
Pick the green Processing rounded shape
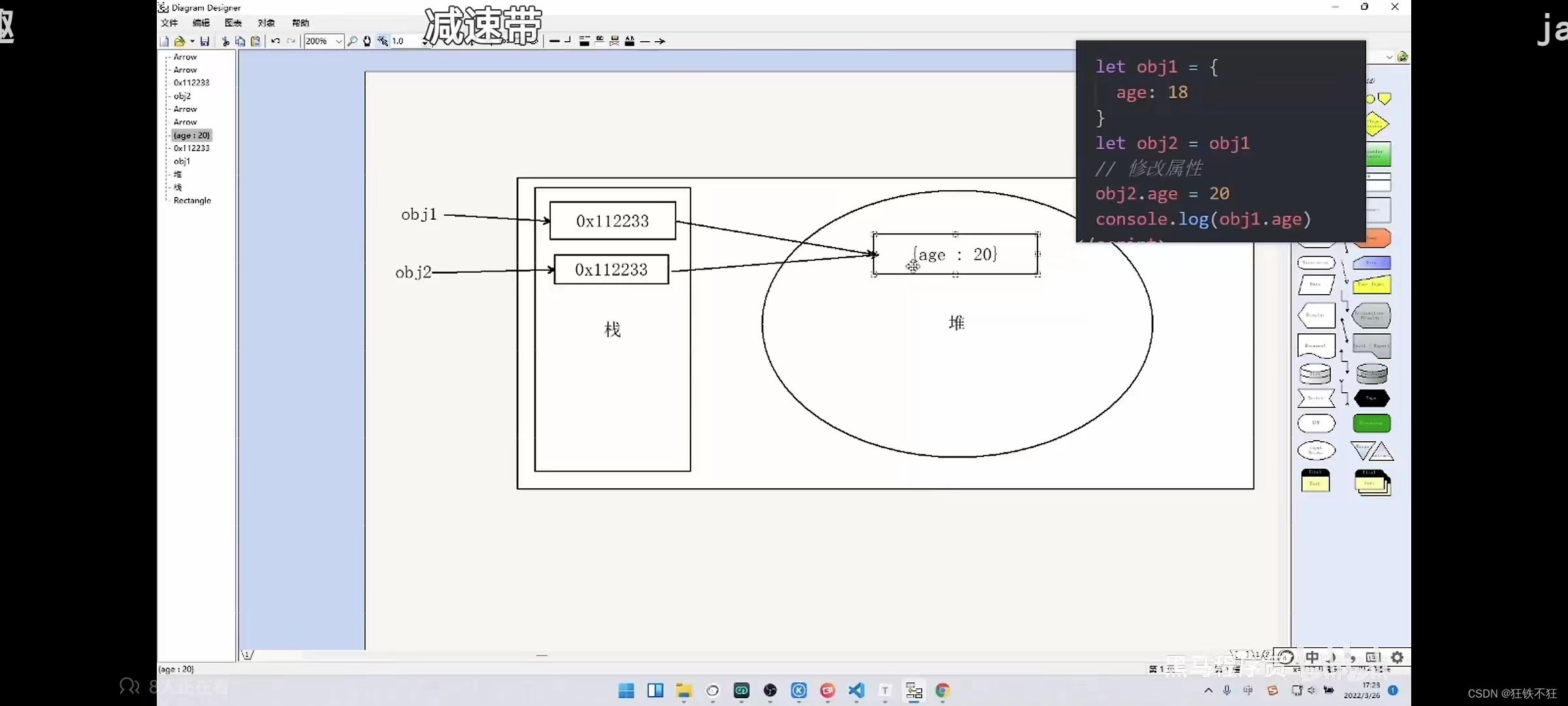coord(1371,424)
